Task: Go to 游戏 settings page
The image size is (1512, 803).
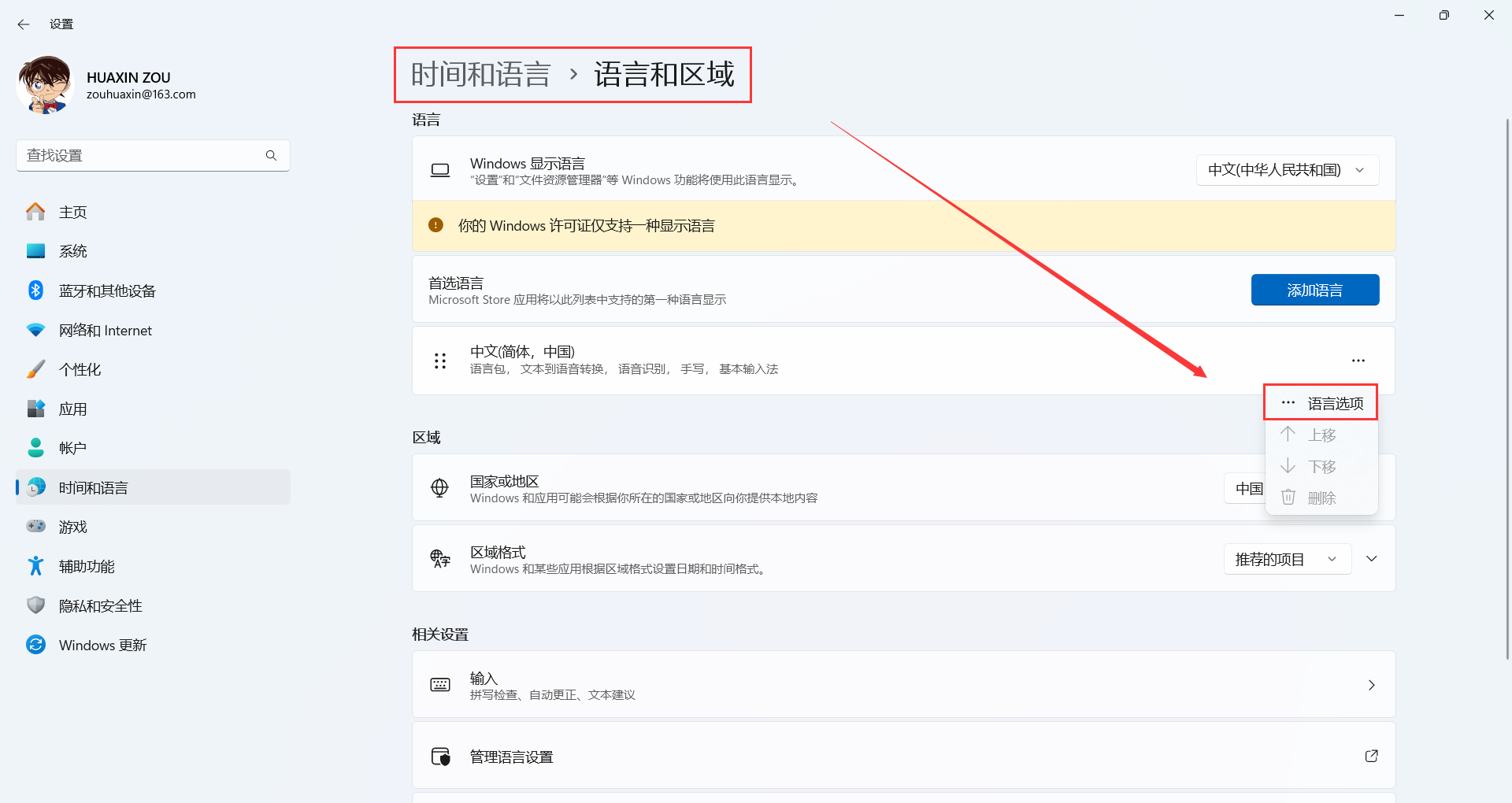Action: pos(153,527)
